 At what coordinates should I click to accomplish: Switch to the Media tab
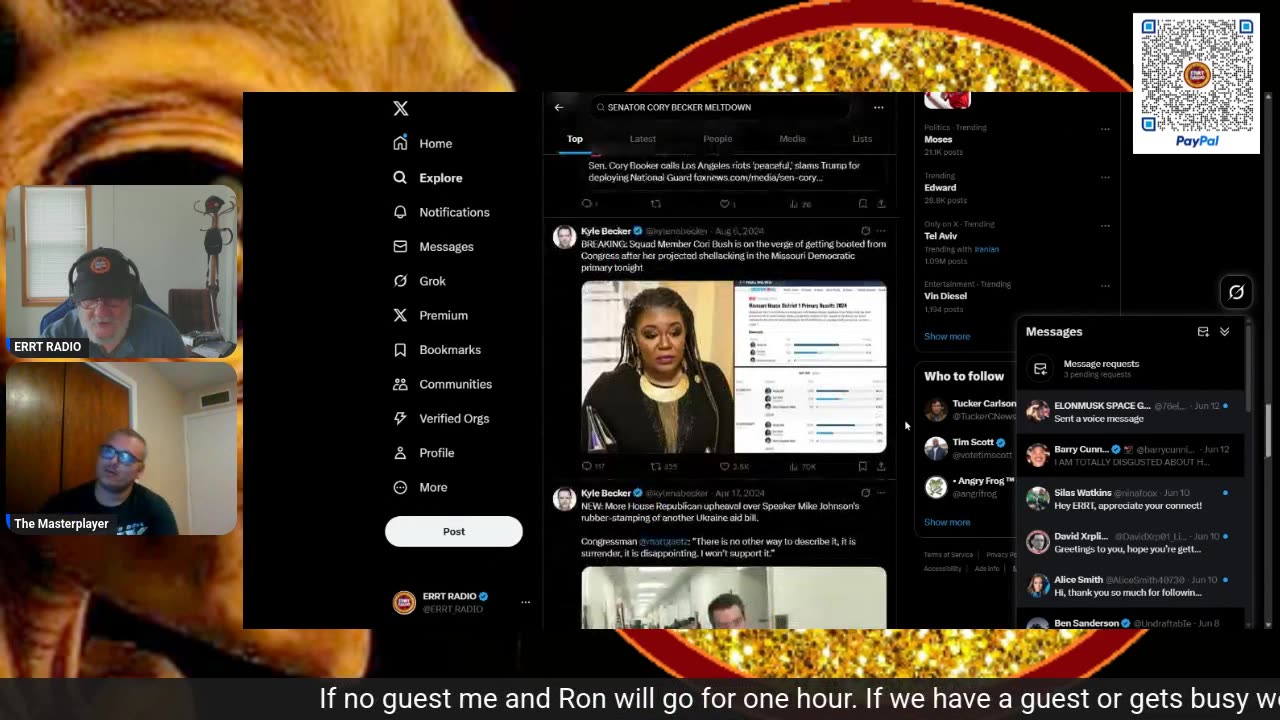pos(792,139)
